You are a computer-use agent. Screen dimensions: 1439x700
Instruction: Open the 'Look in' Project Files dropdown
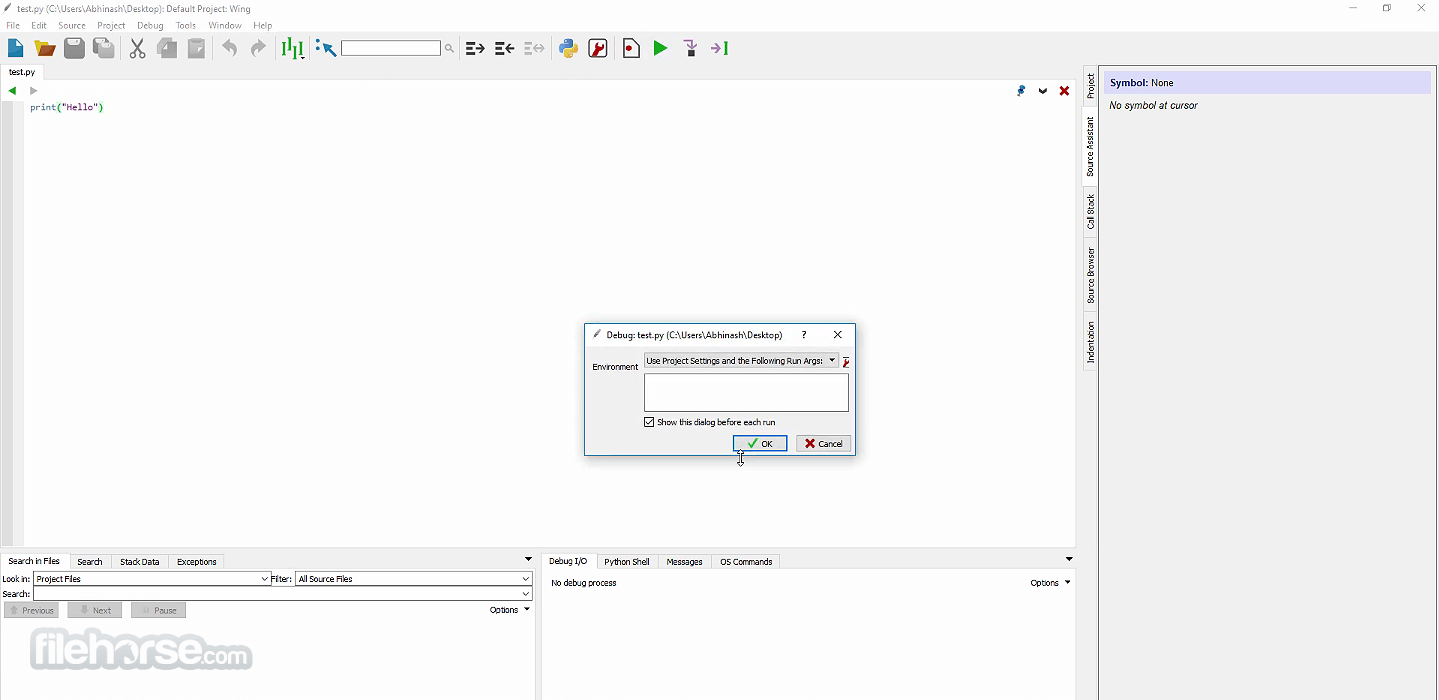click(x=152, y=579)
